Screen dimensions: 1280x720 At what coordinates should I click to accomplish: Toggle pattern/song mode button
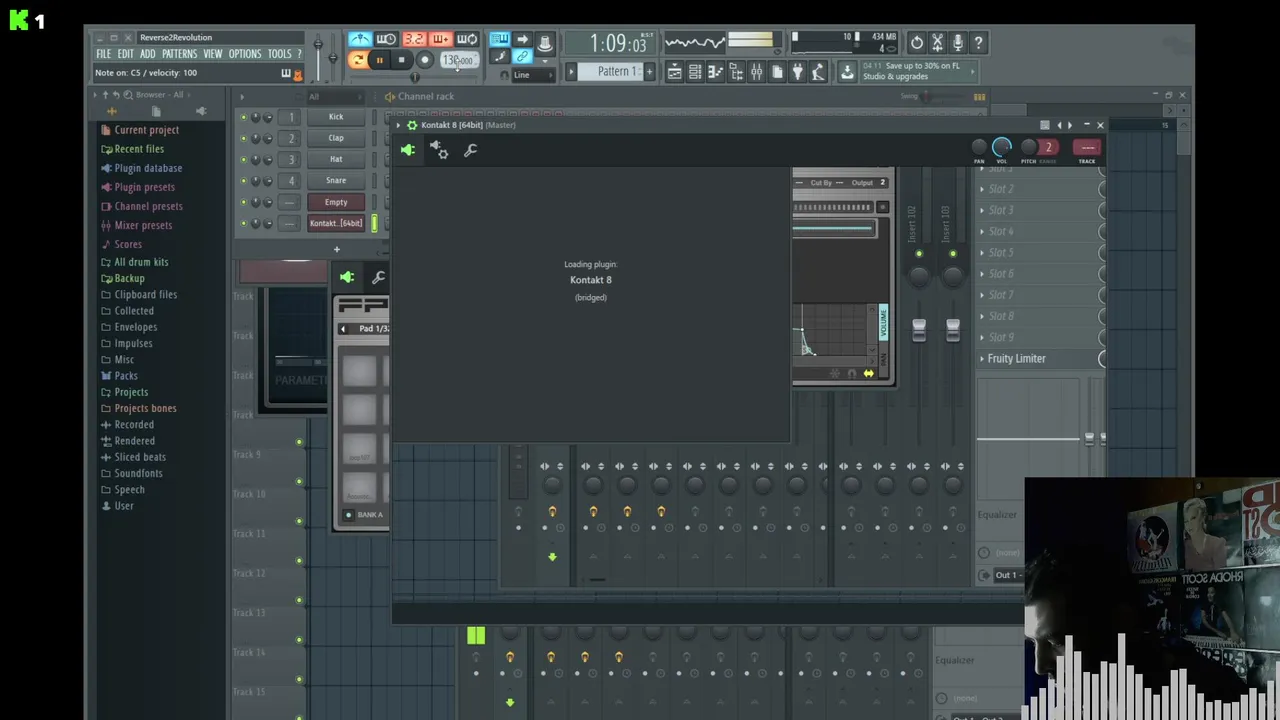coord(357,60)
